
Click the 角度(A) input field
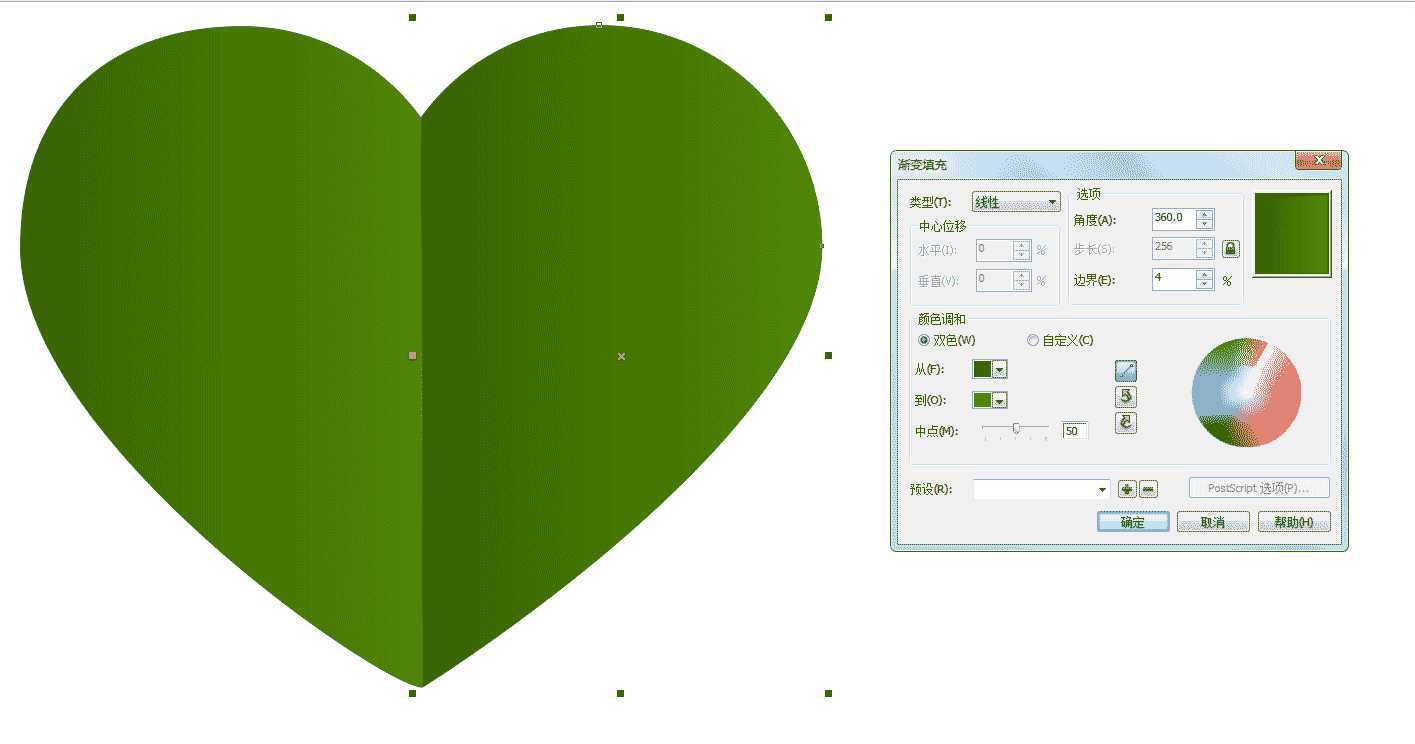(1173, 218)
